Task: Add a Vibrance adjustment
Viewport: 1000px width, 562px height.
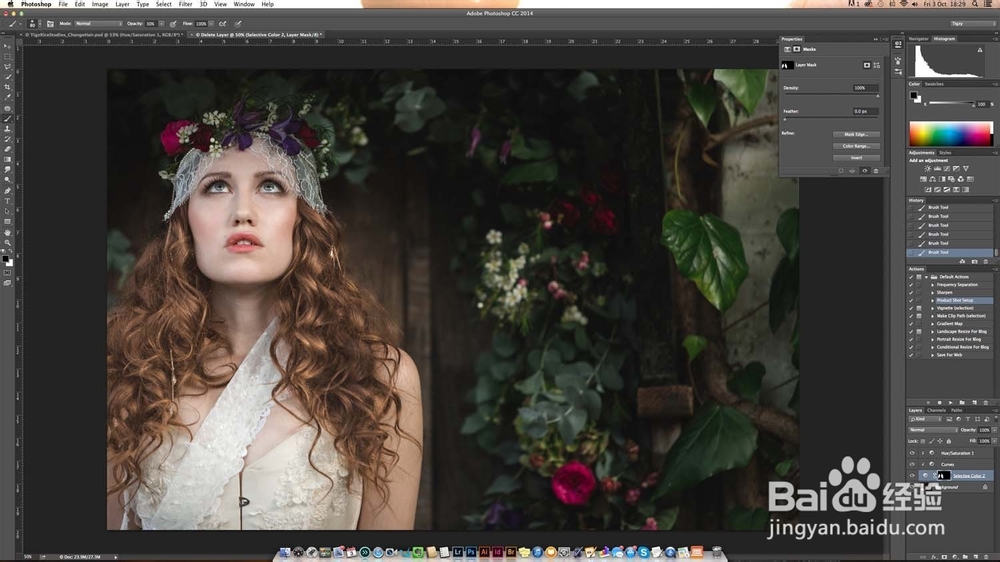Action: coord(966,168)
